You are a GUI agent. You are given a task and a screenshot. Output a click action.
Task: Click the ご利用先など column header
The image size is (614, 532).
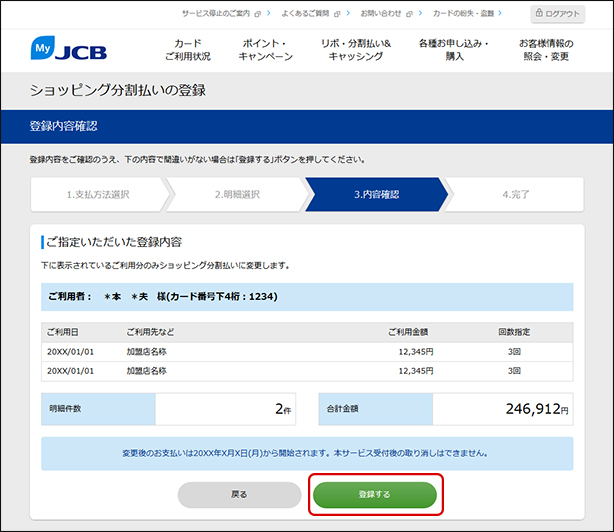click(150, 332)
